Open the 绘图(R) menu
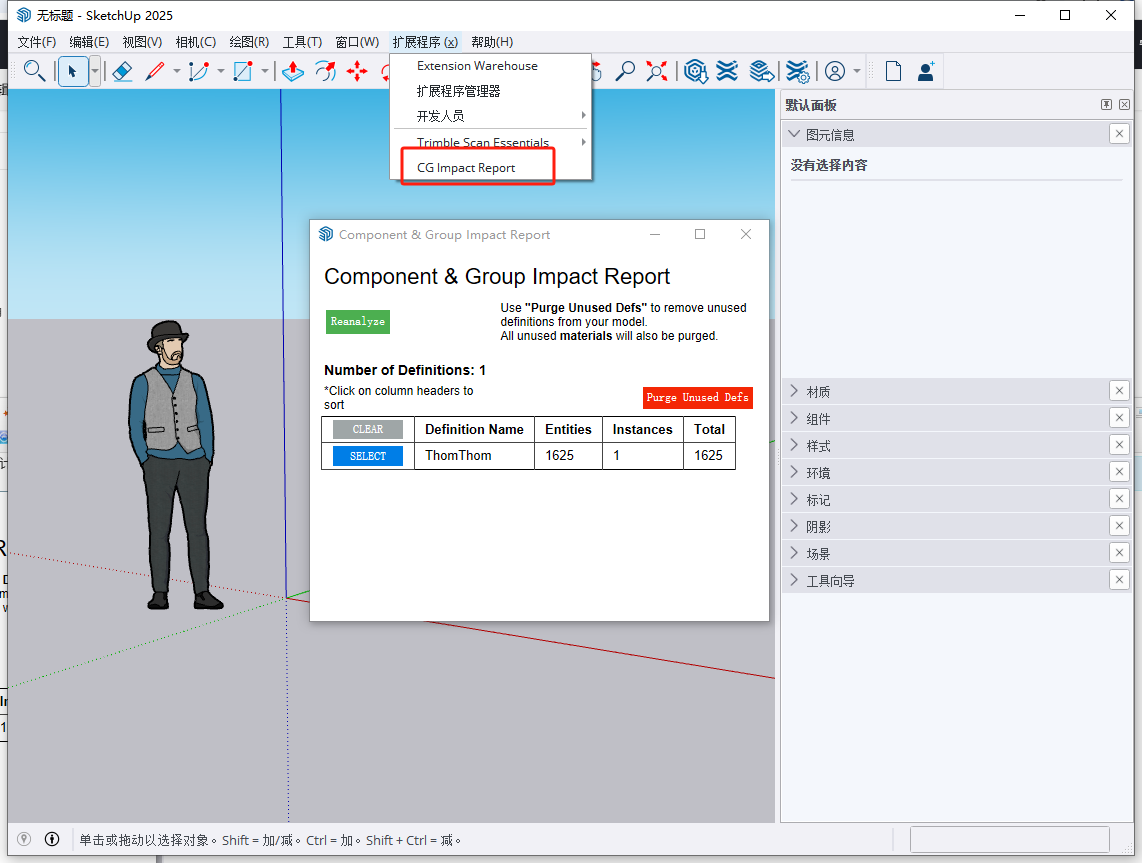The image size is (1142, 863). [x=249, y=42]
